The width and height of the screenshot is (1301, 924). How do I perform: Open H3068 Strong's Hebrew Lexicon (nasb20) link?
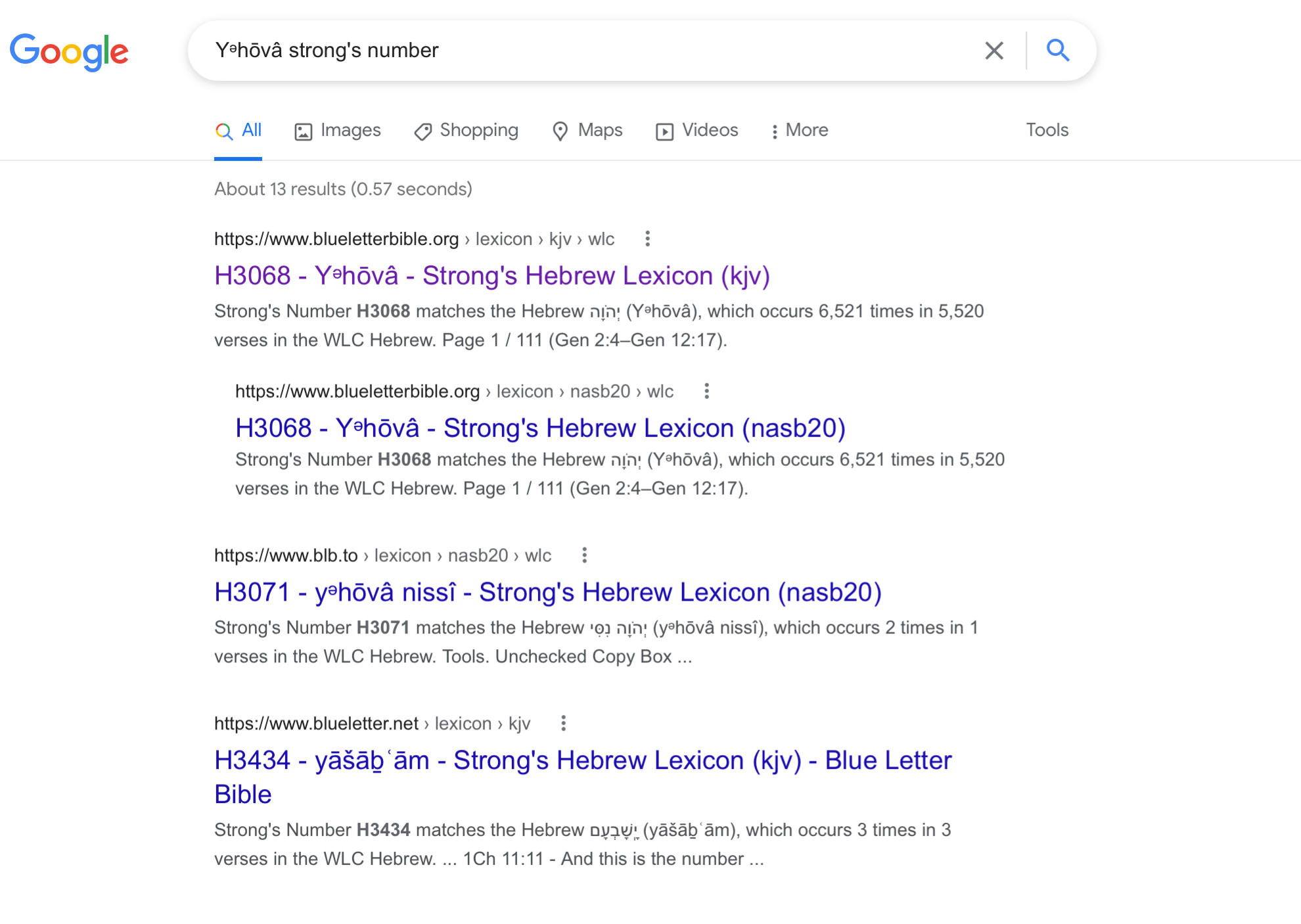[x=540, y=428]
